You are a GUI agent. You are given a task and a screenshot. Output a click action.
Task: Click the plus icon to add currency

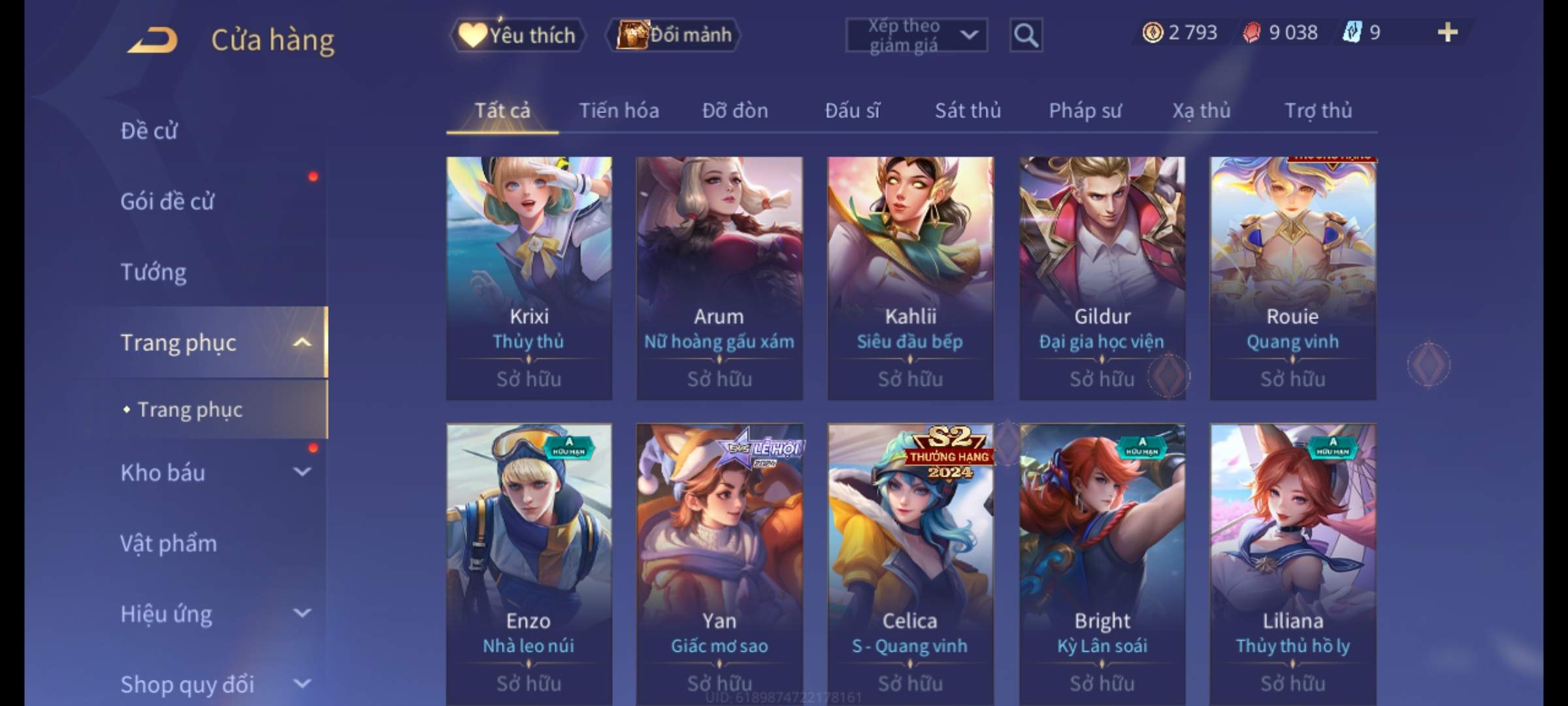1448,32
